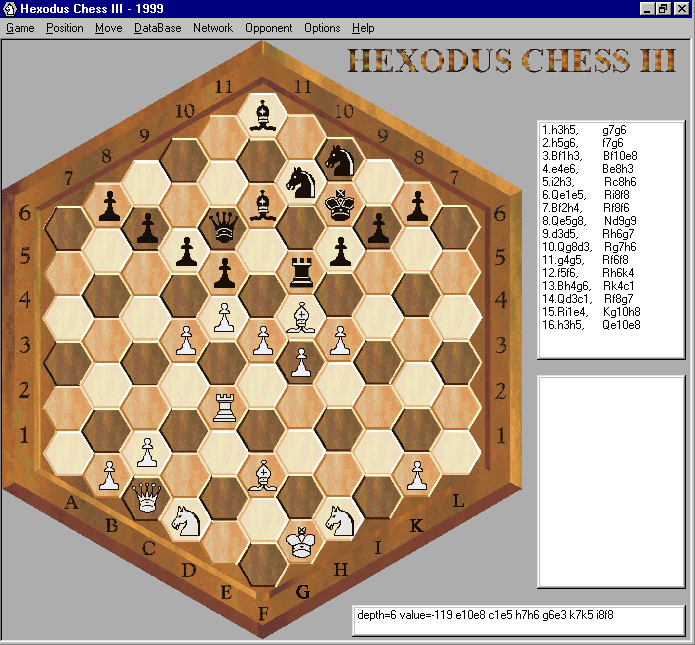Click the reply 'Nd9g9' in move list
This screenshot has width=695, height=645.
(620, 221)
